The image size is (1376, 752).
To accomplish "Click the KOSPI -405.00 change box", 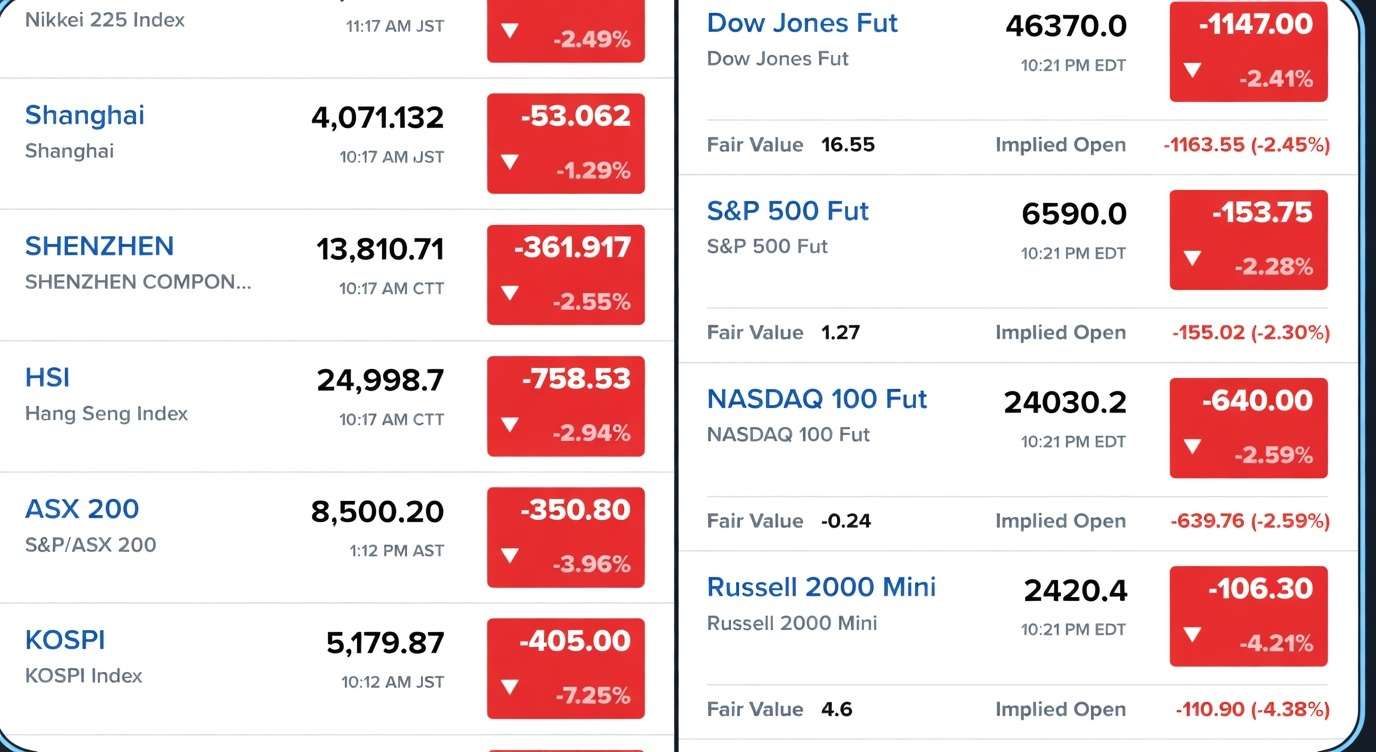I will (566, 668).
